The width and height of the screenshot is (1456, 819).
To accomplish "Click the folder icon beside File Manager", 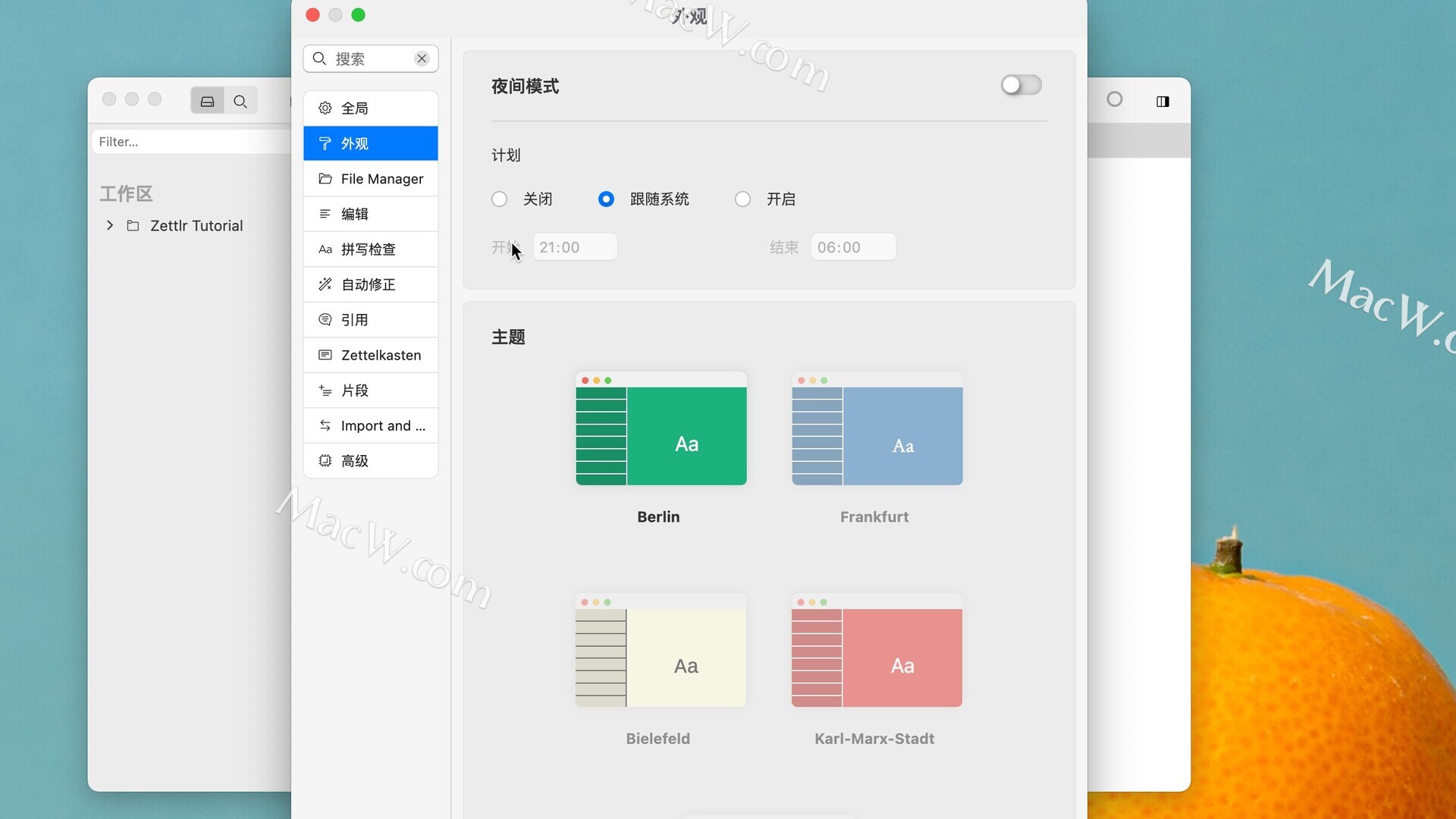I will point(325,179).
